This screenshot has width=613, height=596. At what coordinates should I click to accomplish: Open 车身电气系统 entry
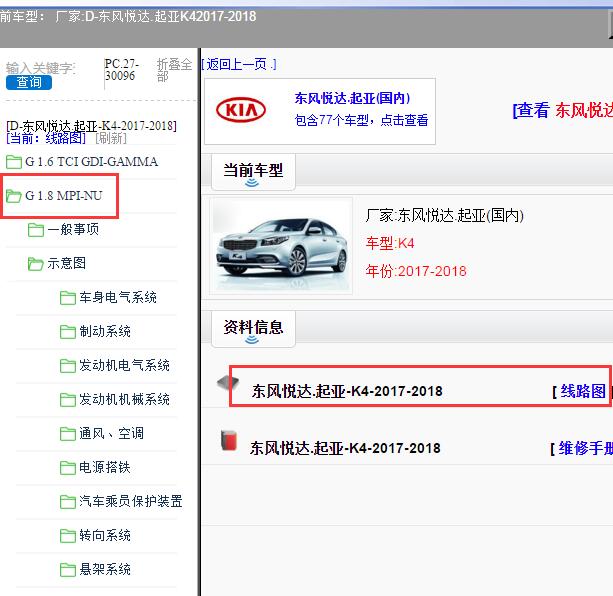tap(118, 297)
